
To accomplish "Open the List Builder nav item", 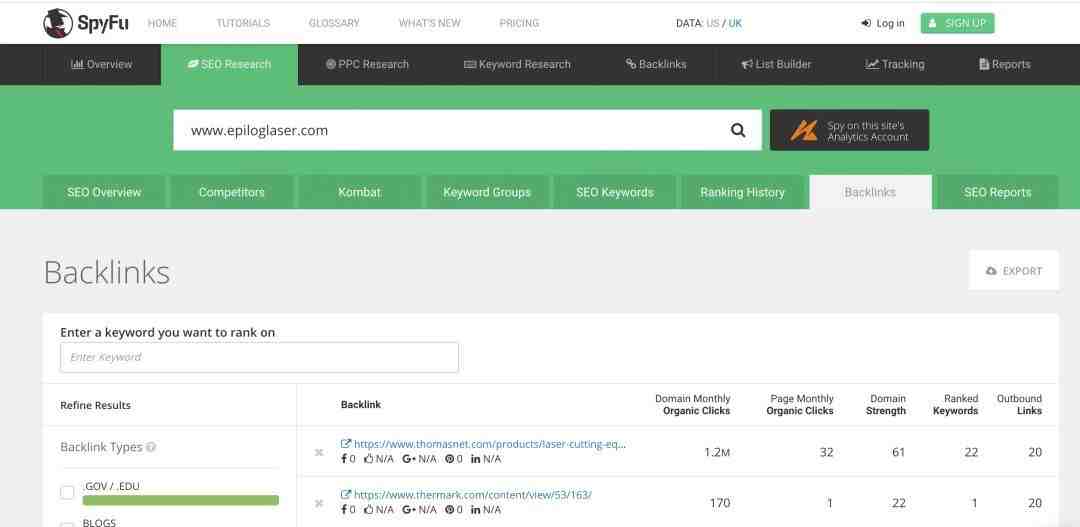I will point(776,64).
